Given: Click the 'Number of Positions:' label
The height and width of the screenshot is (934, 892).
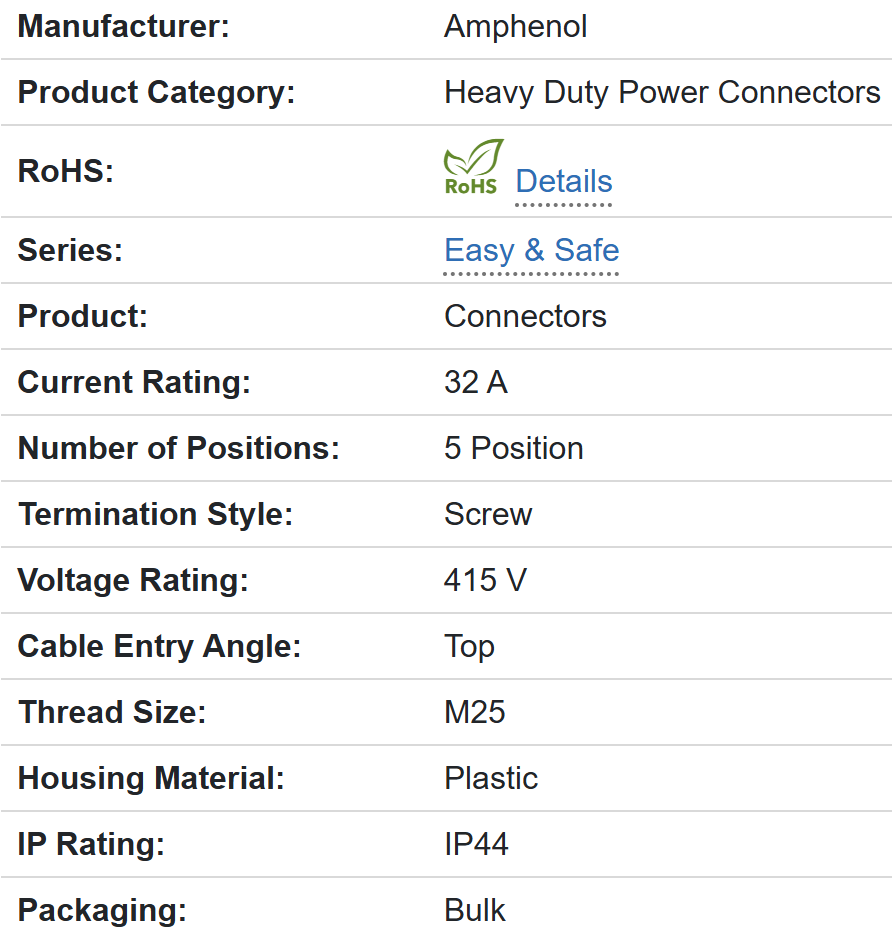Looking at the screenshot, I should coord(179,448).
